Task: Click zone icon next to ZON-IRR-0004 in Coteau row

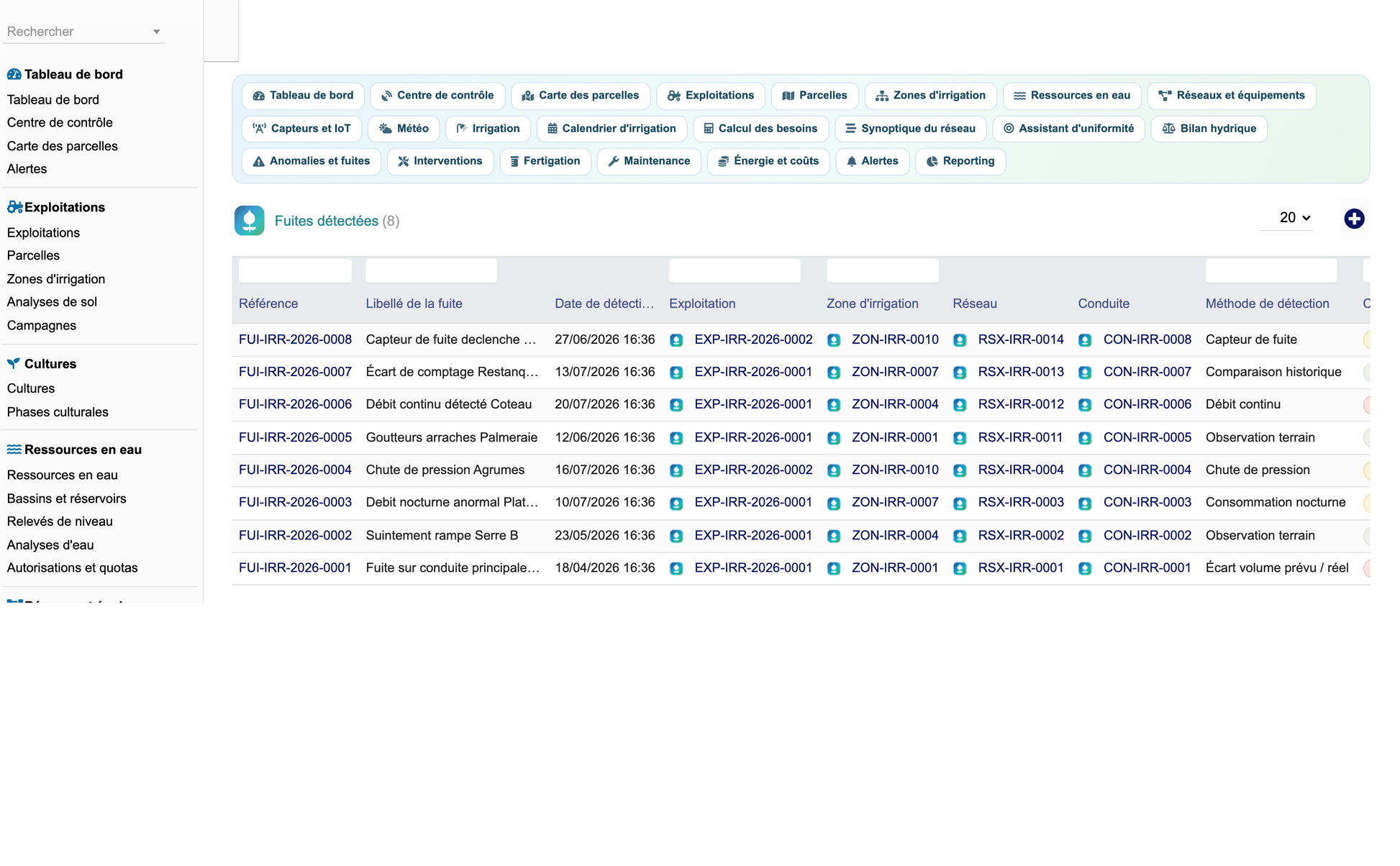Action: (834, 405)
